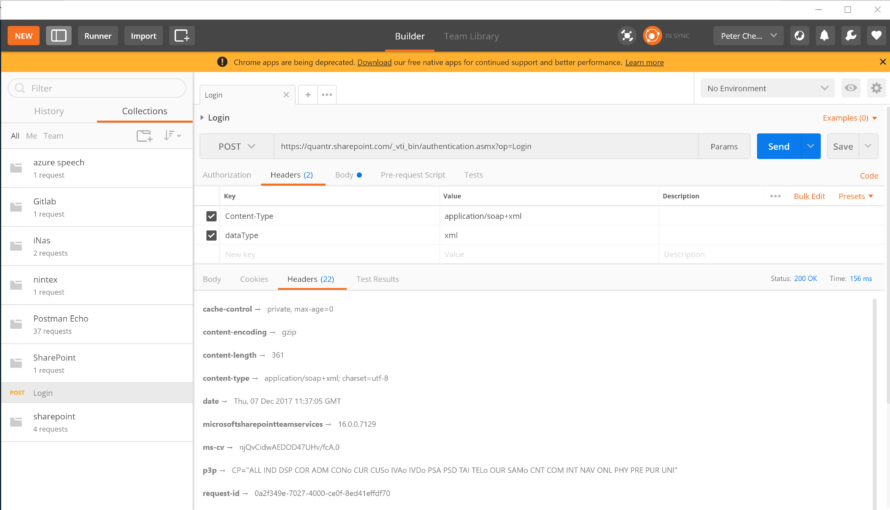This screenshot has width=890, height=510.
Task: Click the Save button
Action: pyautogui.click(x=843, y=146)
